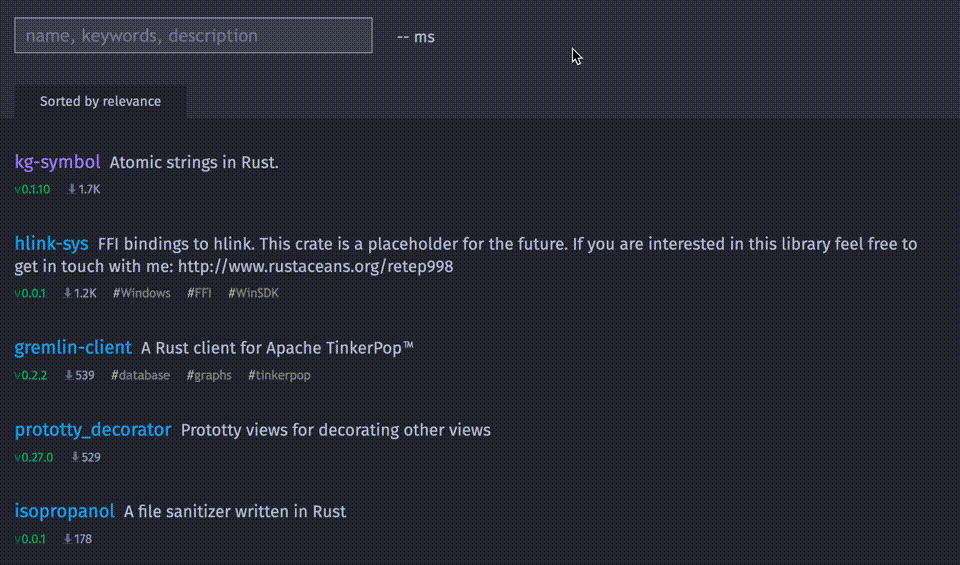Click the crate search input field
Screen dimensions: 960x565
tap(193, 35)
